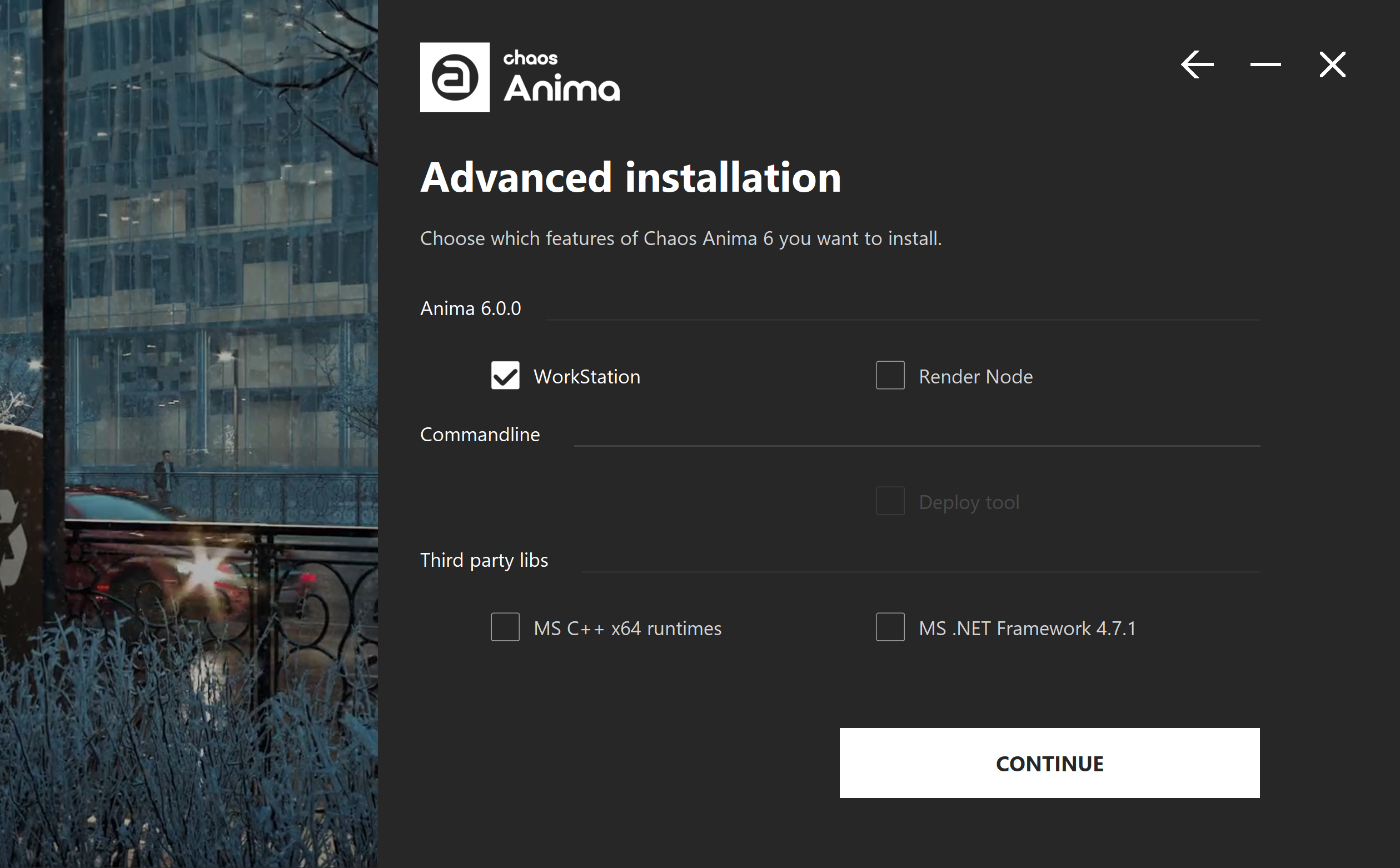Click the 'WorkStation' label text
Image resolution: width=1400 pixels, height=868 pixels.
(587, 377)
